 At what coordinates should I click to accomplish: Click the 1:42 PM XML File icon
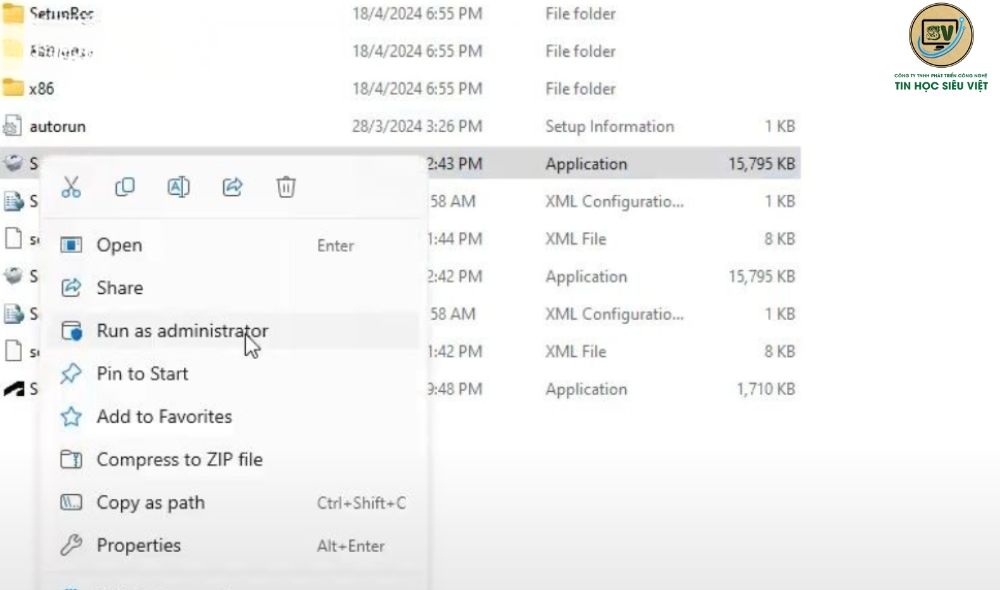pyautogui.click(x=13, y=351)
